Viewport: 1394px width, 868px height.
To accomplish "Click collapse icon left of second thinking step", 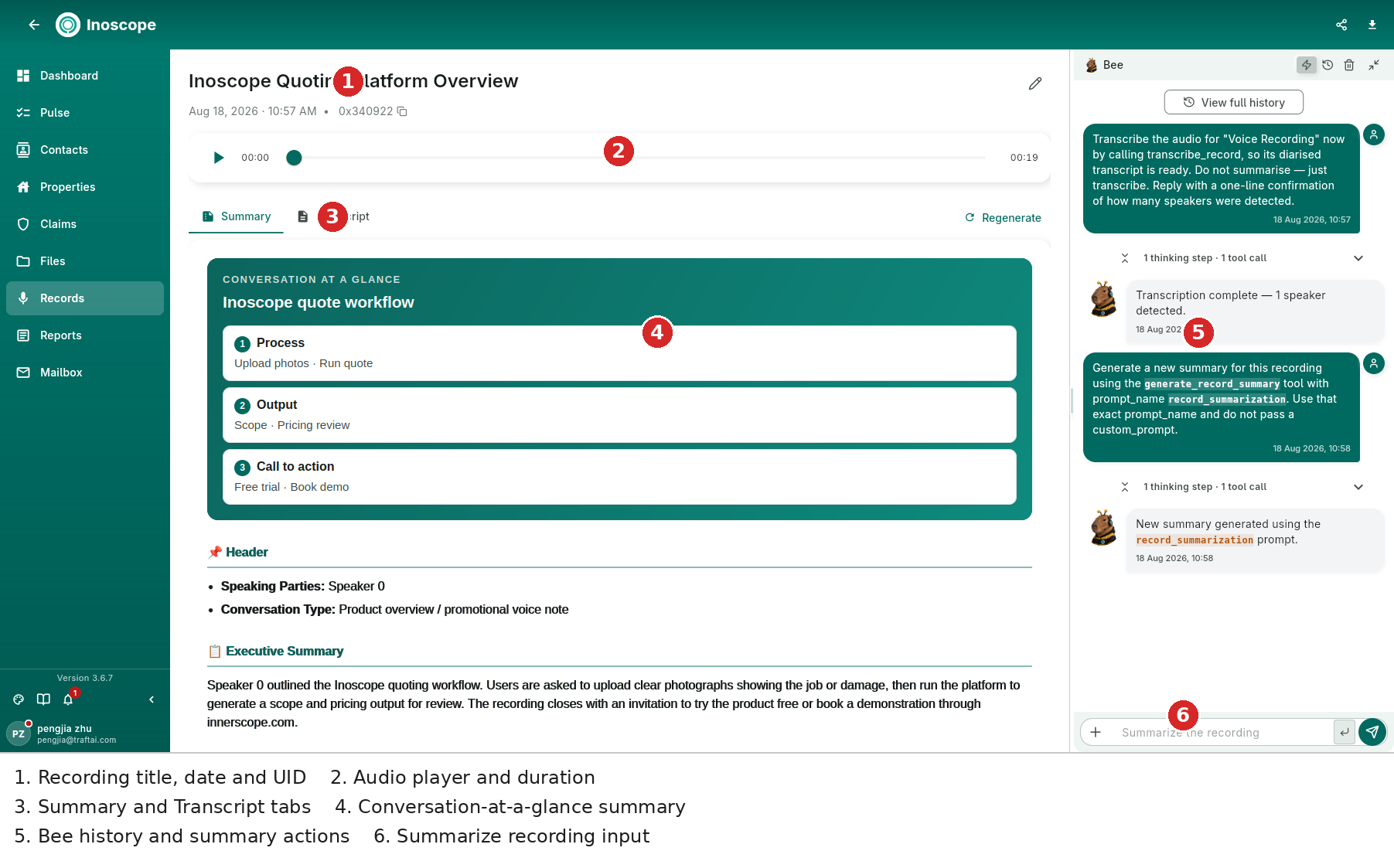I will pos(1125,487).
